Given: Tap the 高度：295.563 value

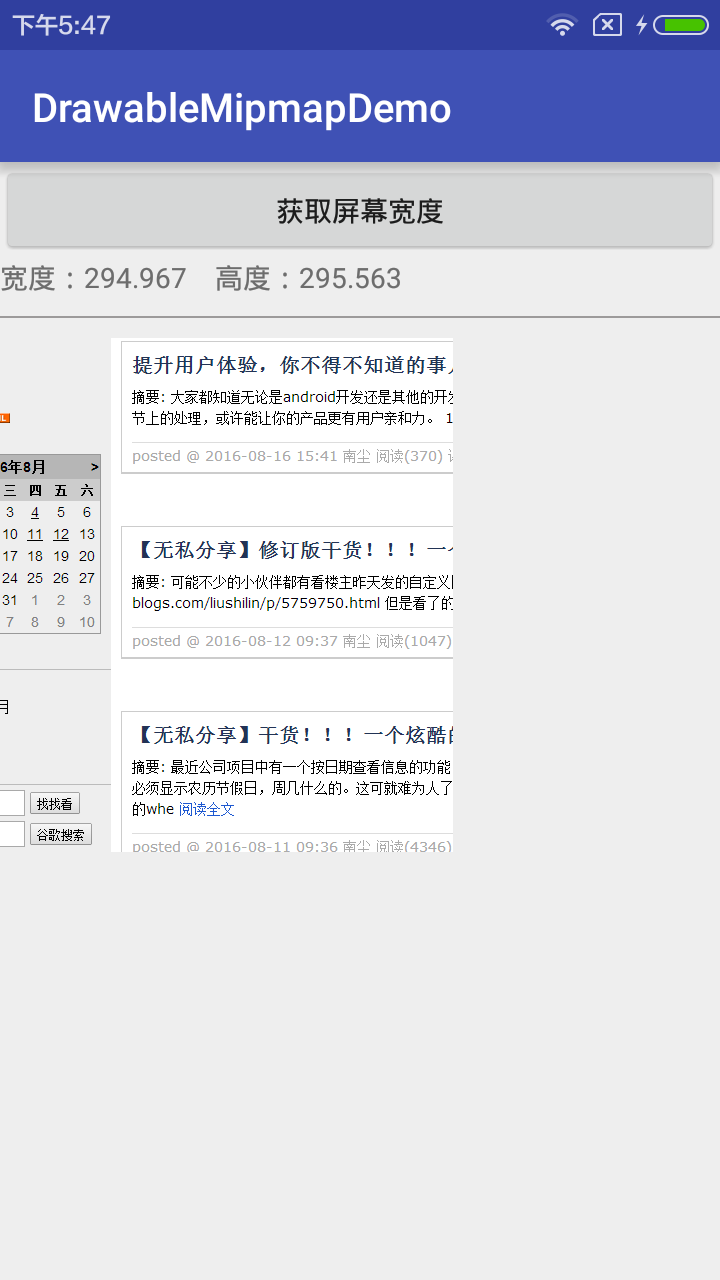Looking at the screenshot, I should pos(308,278).
